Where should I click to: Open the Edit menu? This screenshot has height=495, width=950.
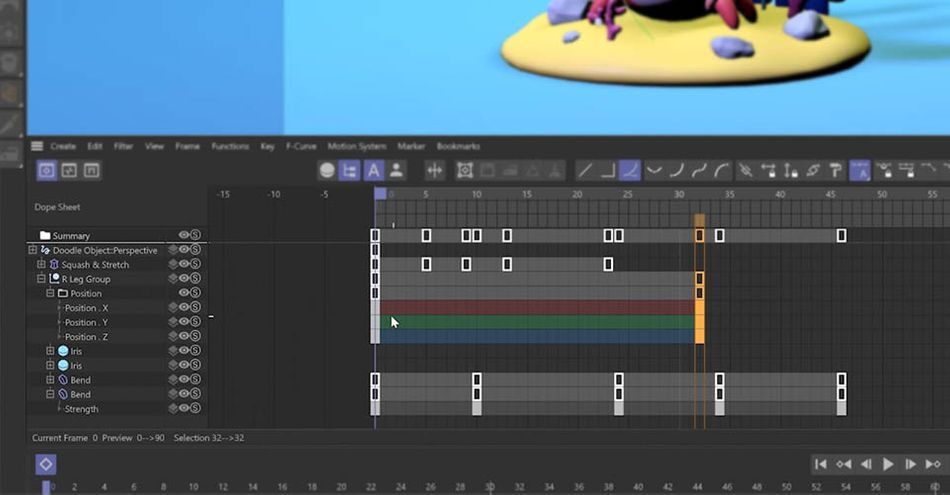tap(95, 147)
